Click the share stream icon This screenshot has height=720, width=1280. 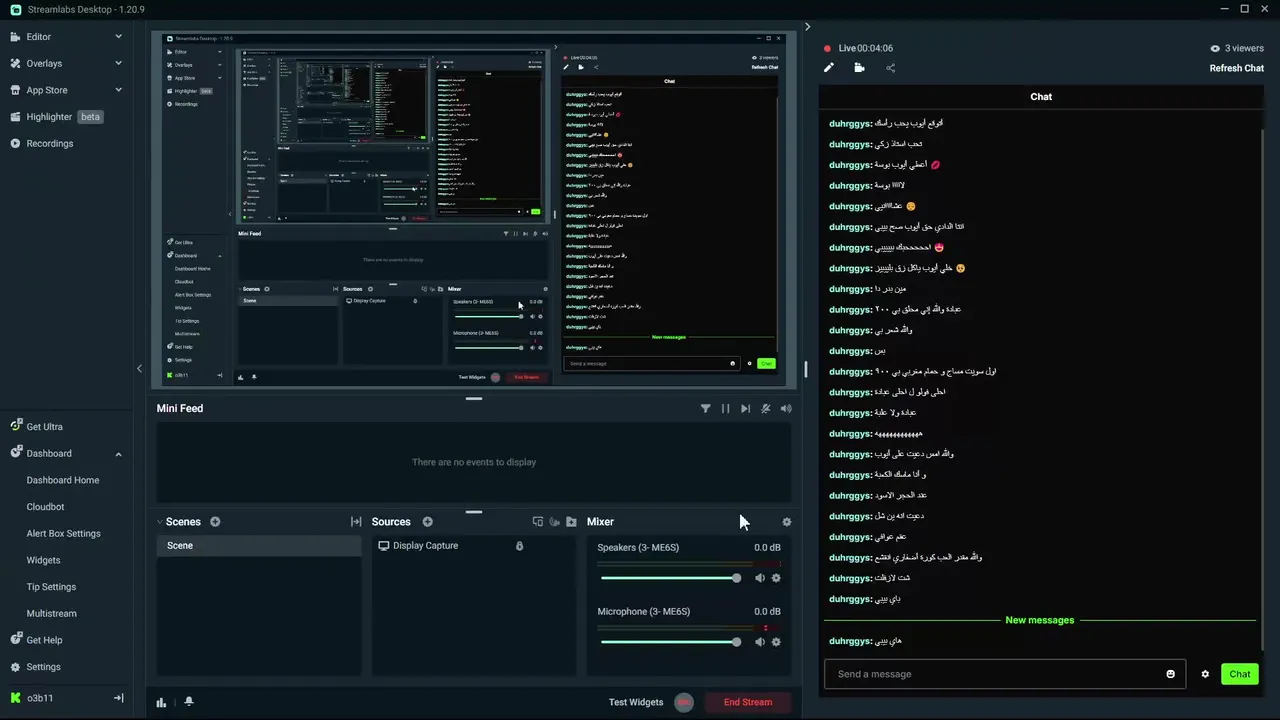click(x=890, y=68)
